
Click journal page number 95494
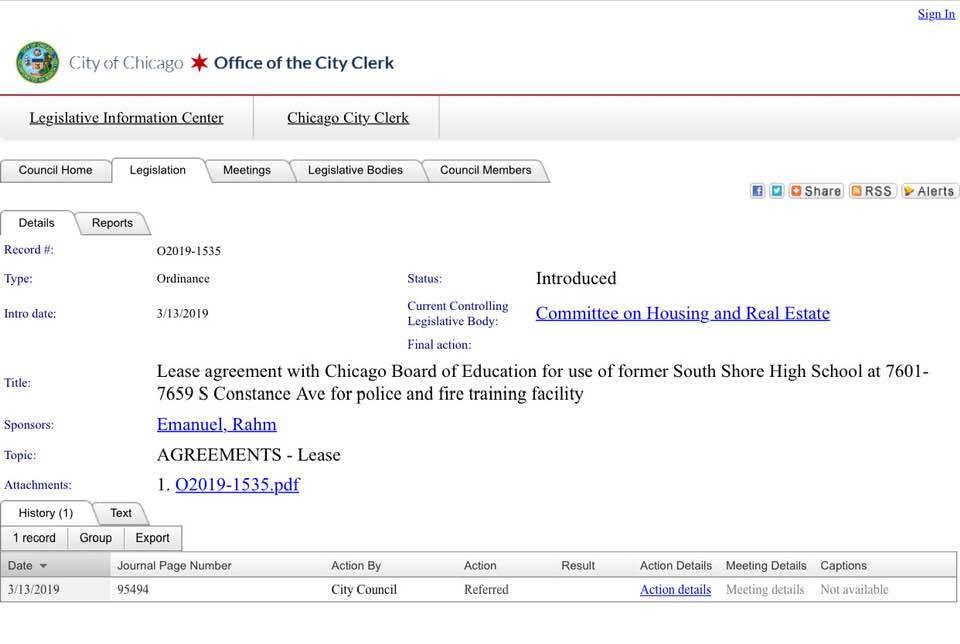click(133, 590)
